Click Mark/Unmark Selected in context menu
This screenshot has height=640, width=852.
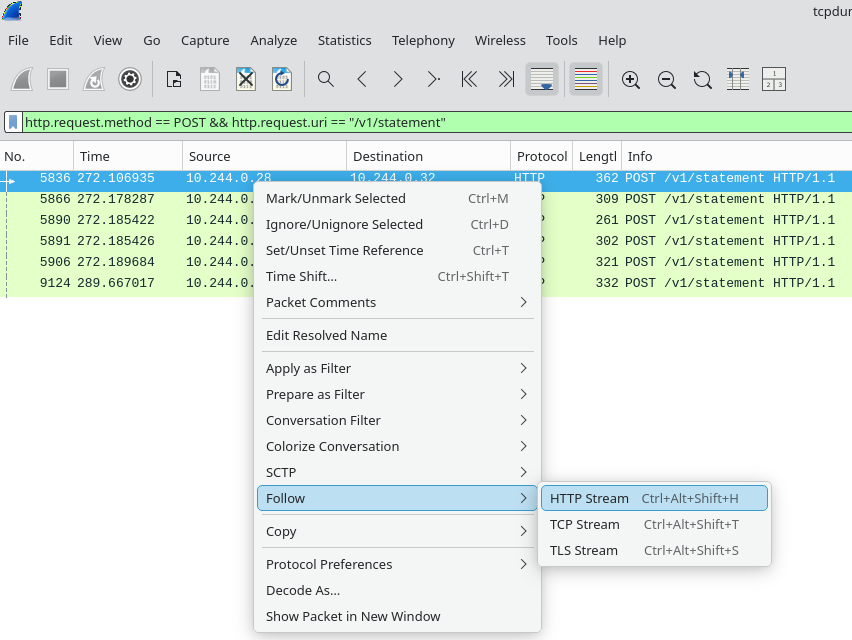click(x=335, y=198)
